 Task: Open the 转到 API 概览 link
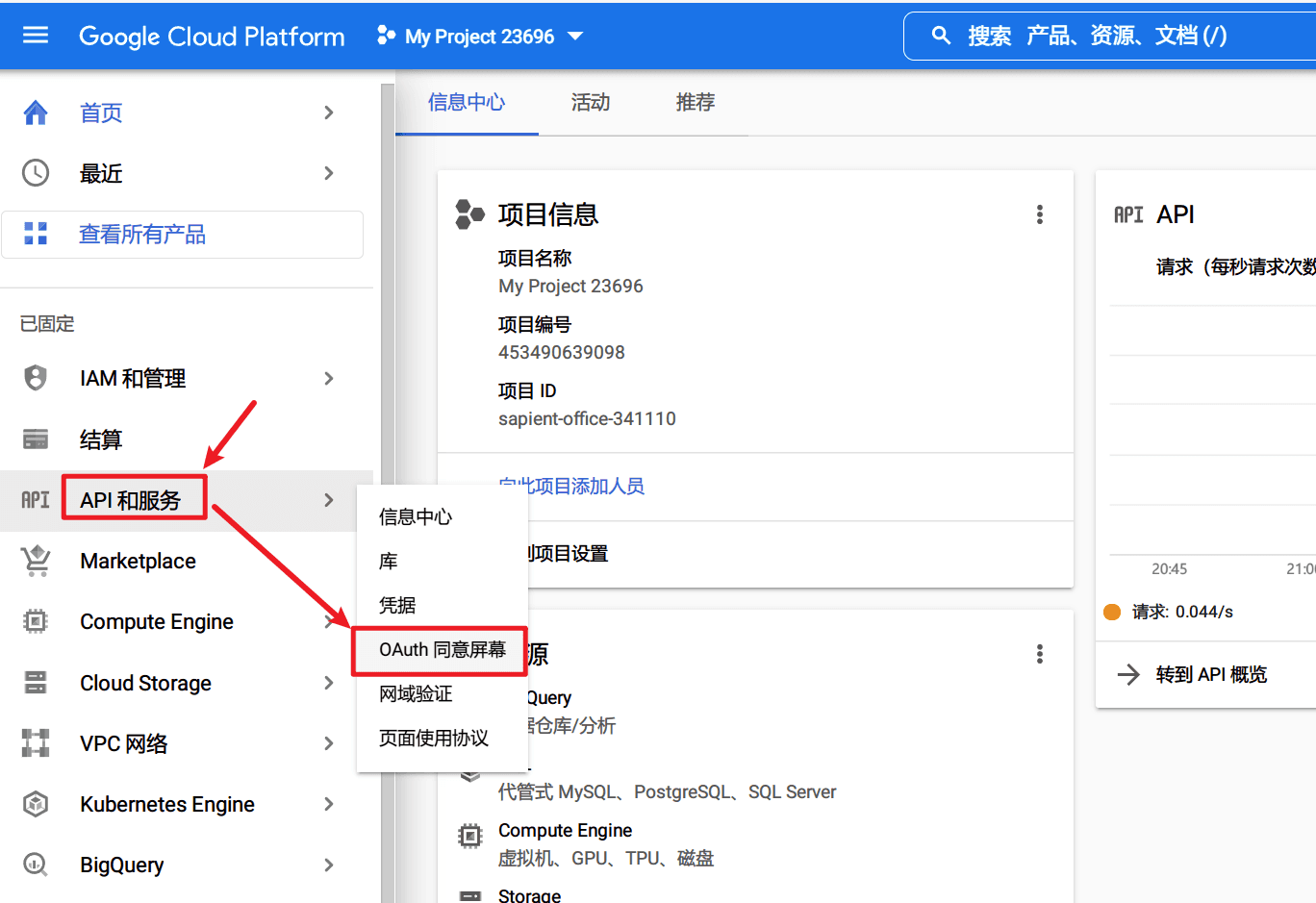pyautogui.click(x=1211, y=674)
